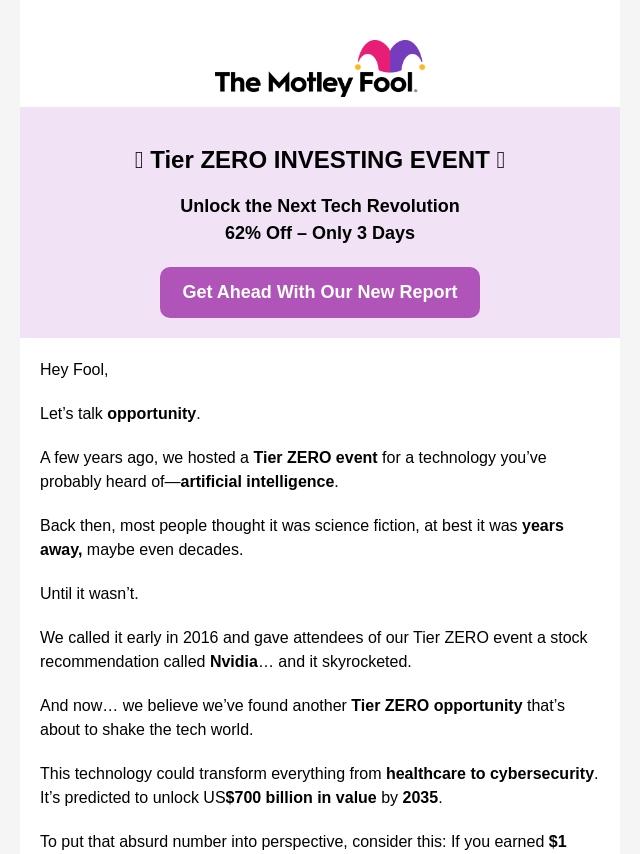The width and height of the screenshot is (640, 854).
Task: Click the bold year 2035
Action: [x=420, y=798]
